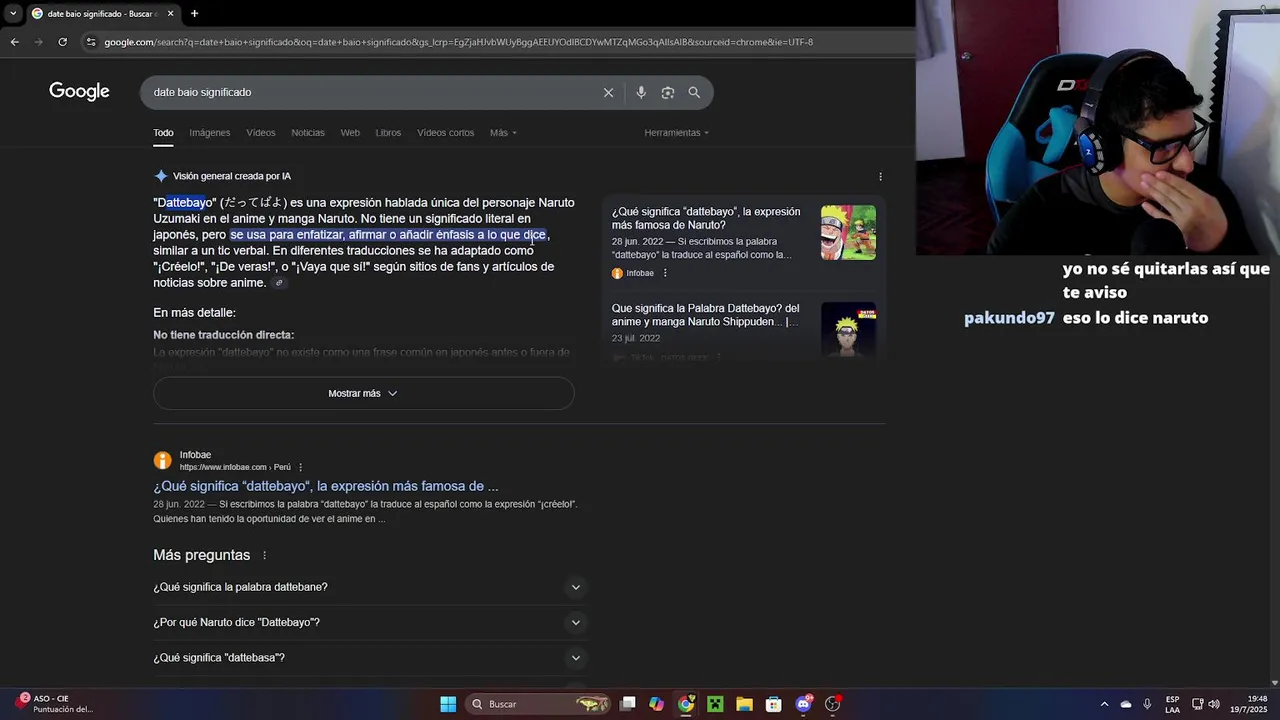Open OBS Studio from the taskbar

pos(832,704)
